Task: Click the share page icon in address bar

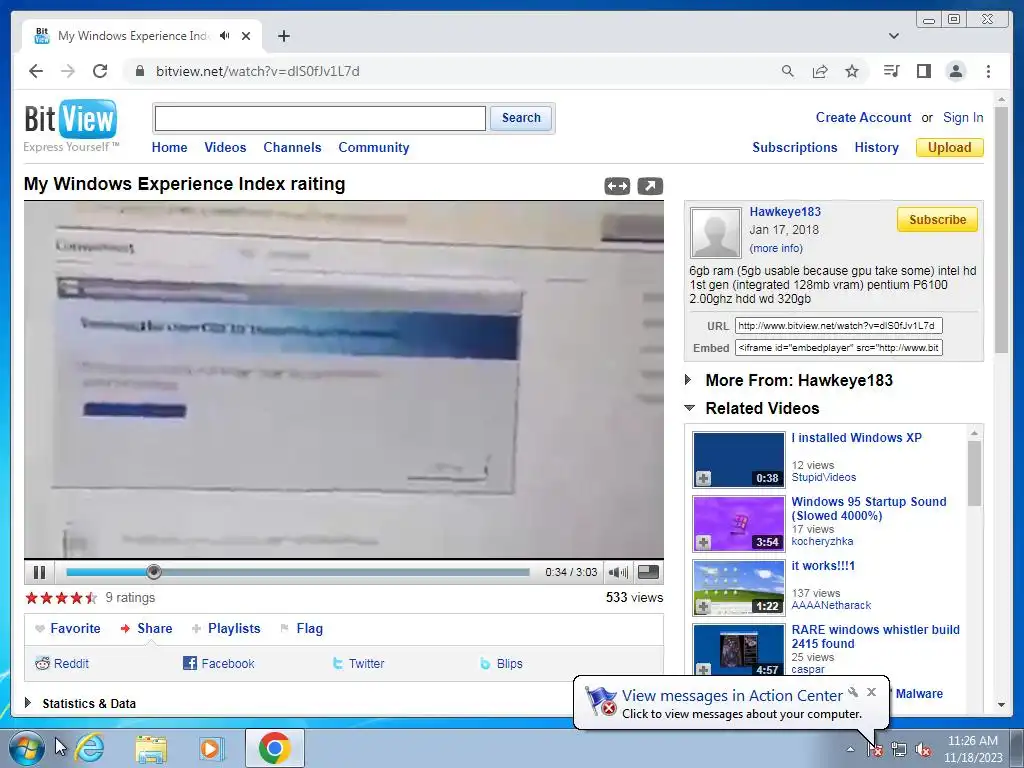Action: pyautogui.click(x=820, y=71)
